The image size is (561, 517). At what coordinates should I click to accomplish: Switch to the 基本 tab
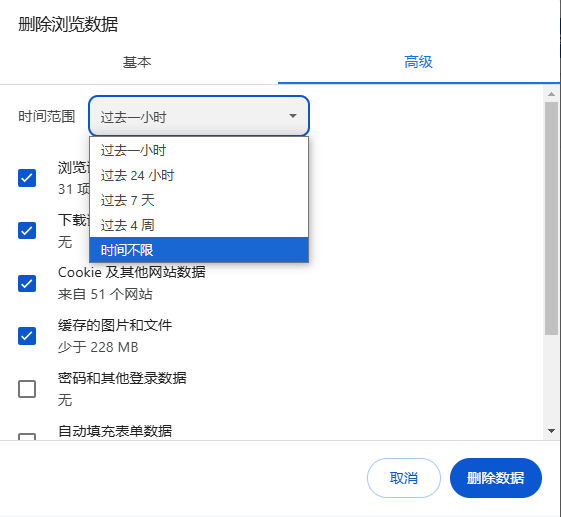[x=137, y=63]
